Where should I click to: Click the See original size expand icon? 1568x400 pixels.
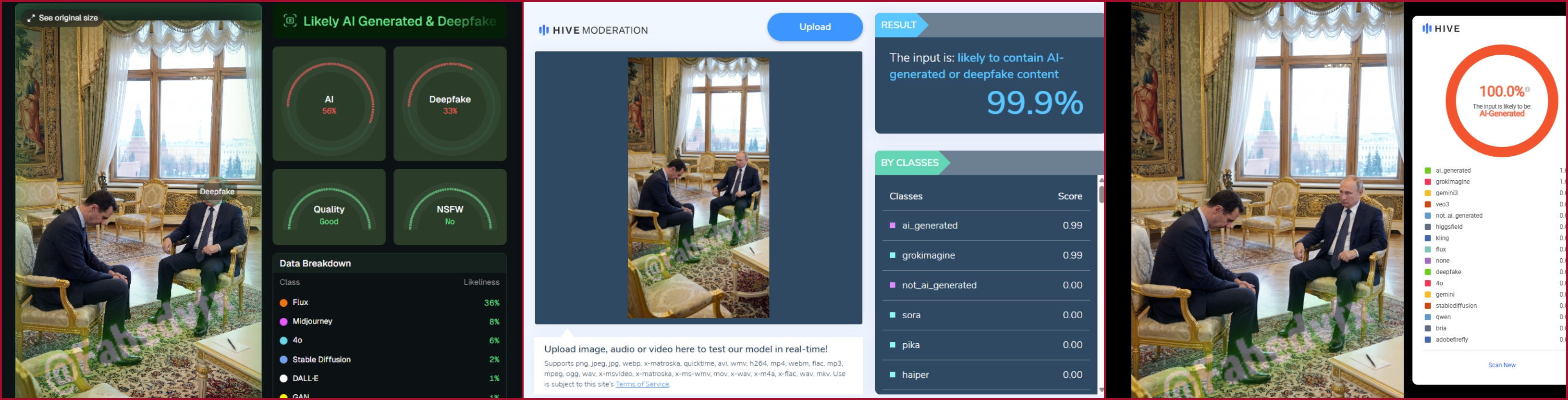click(x=31, y=18)
